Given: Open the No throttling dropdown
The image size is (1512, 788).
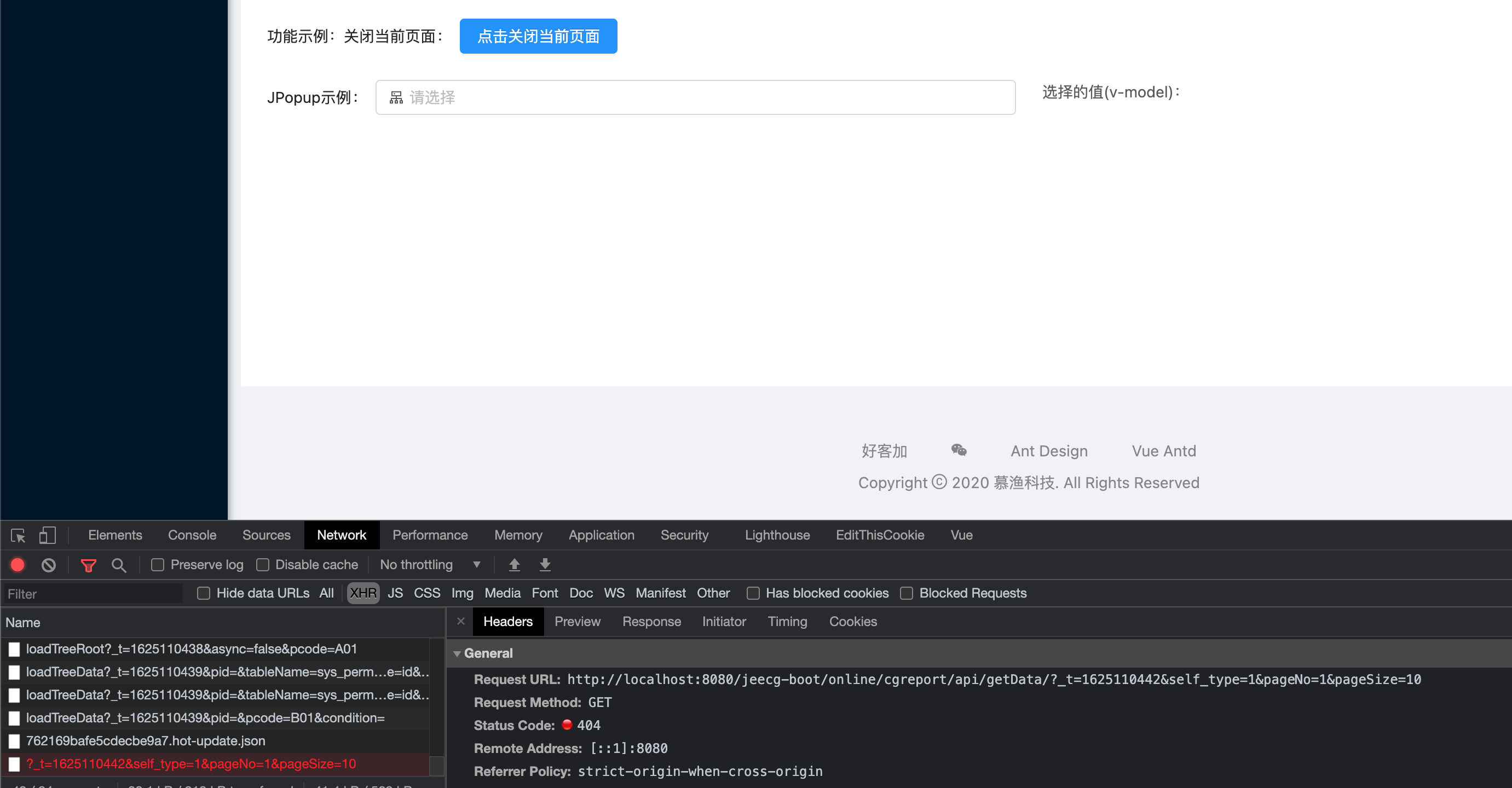Looking at the screenshot, I should 430,564.
